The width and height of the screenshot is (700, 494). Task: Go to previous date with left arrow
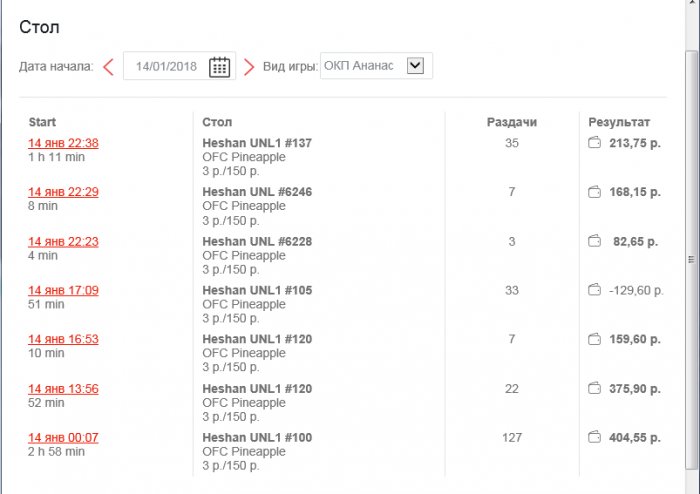(108, 67)
